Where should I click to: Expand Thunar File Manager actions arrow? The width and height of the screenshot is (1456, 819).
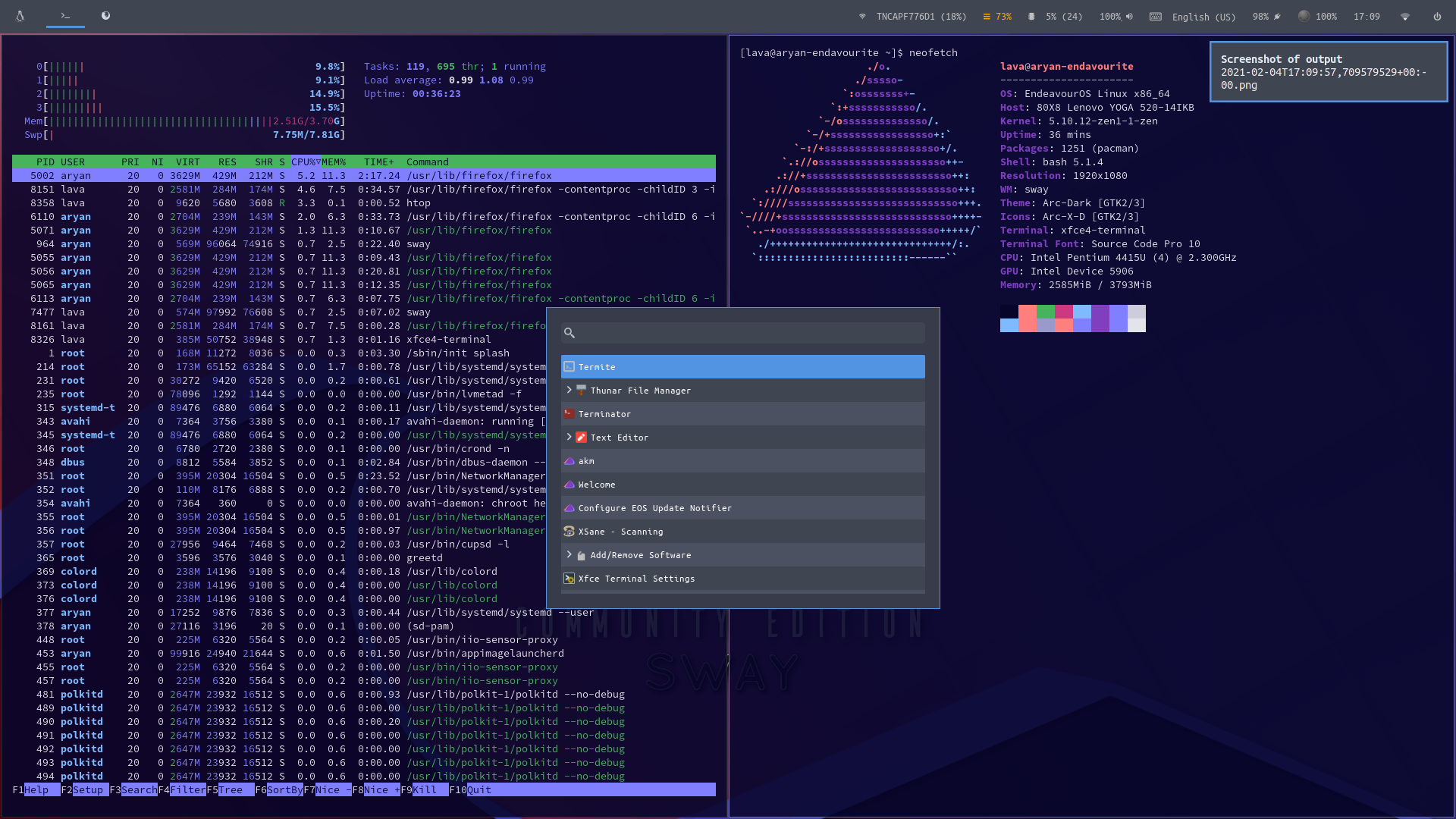569,390
